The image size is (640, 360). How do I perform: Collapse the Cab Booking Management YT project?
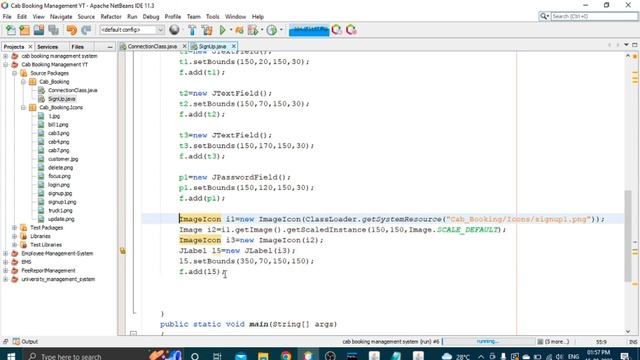[6, 64]
